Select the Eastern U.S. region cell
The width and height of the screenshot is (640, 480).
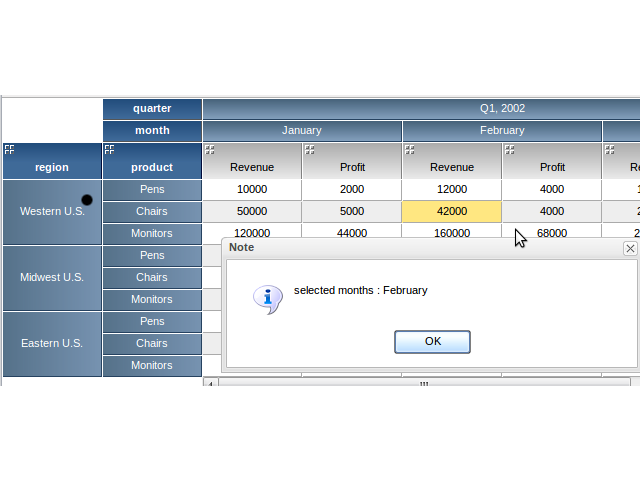point(51,343)
